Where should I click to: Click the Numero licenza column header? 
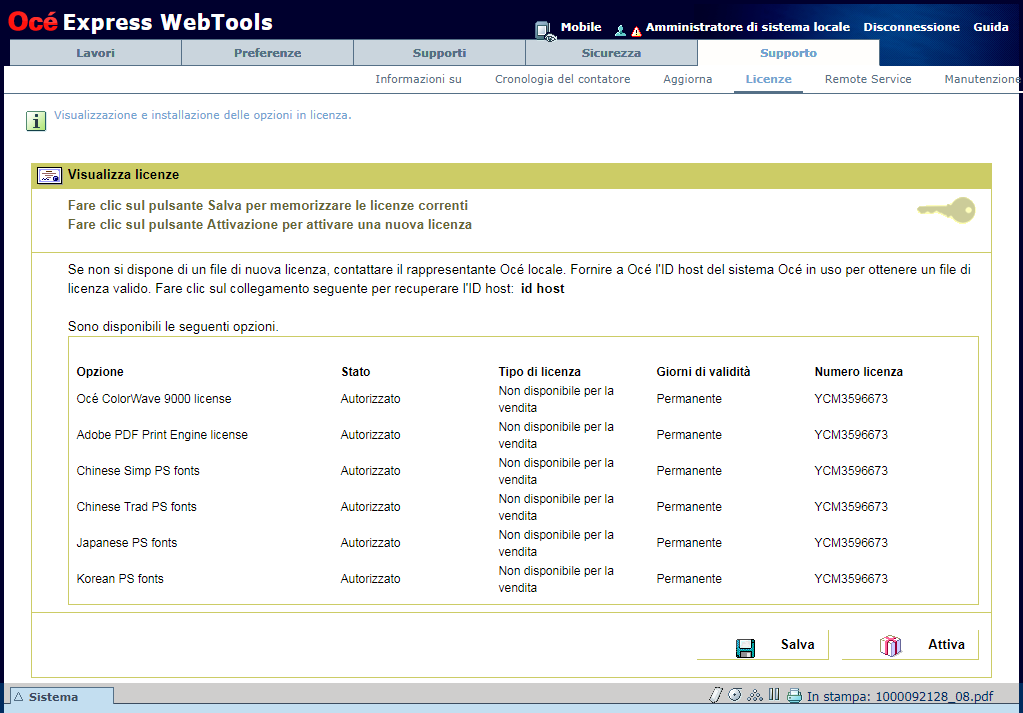click(x=859, y=371)
